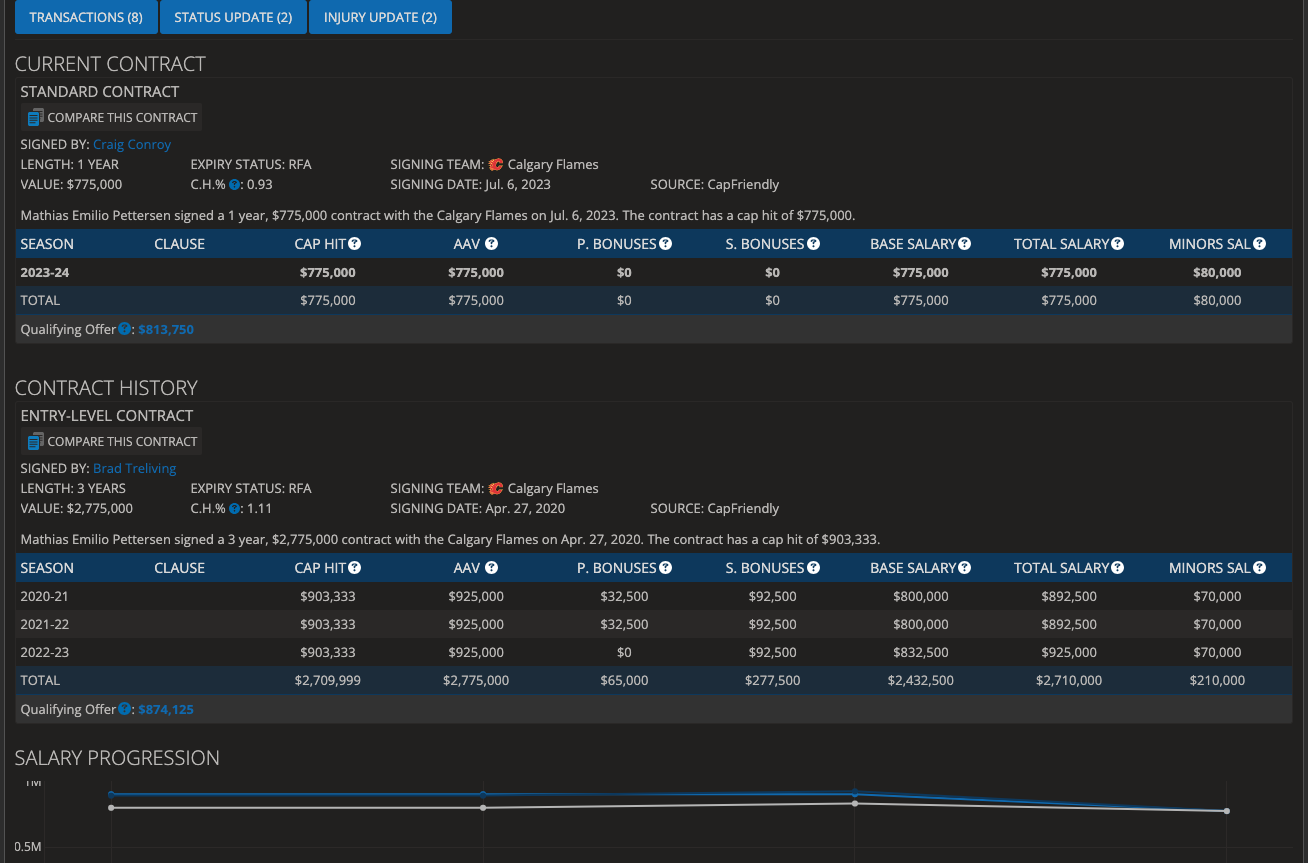1308x863 pixels.
Task: Open the P. Bonuses help icon in the history table
Action: [x=666, y=567]
